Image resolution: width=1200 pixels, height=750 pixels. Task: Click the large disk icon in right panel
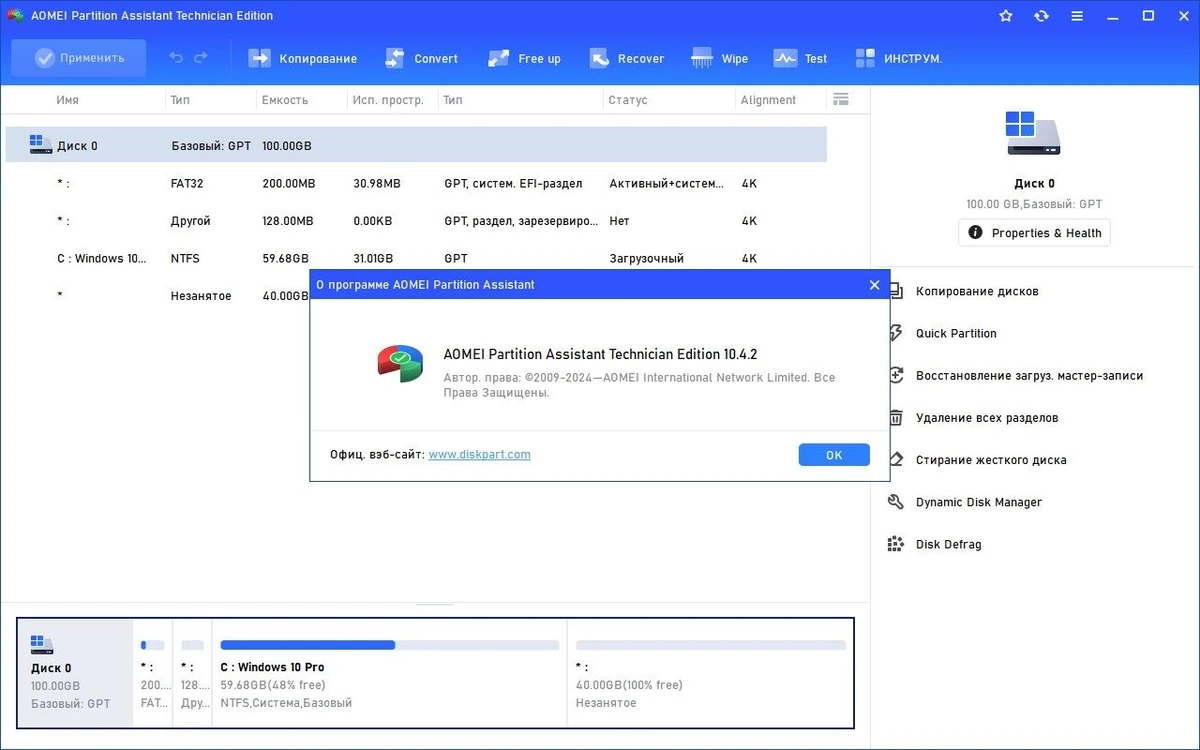pos(1034,133)
